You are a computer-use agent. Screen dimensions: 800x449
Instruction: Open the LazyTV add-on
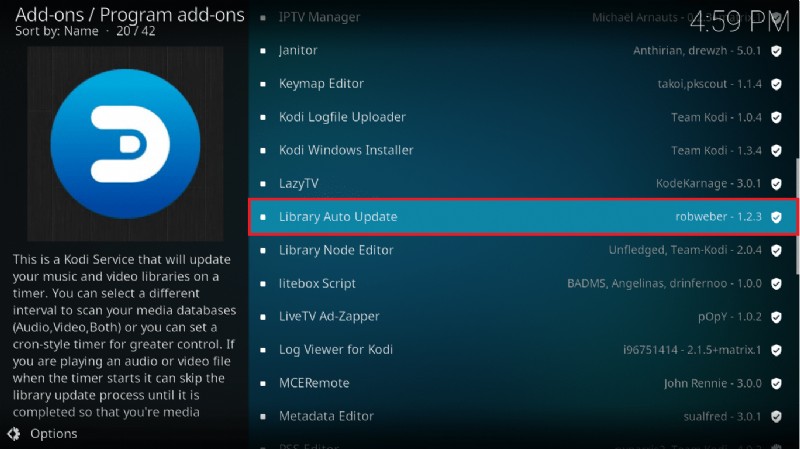point(522,183)
